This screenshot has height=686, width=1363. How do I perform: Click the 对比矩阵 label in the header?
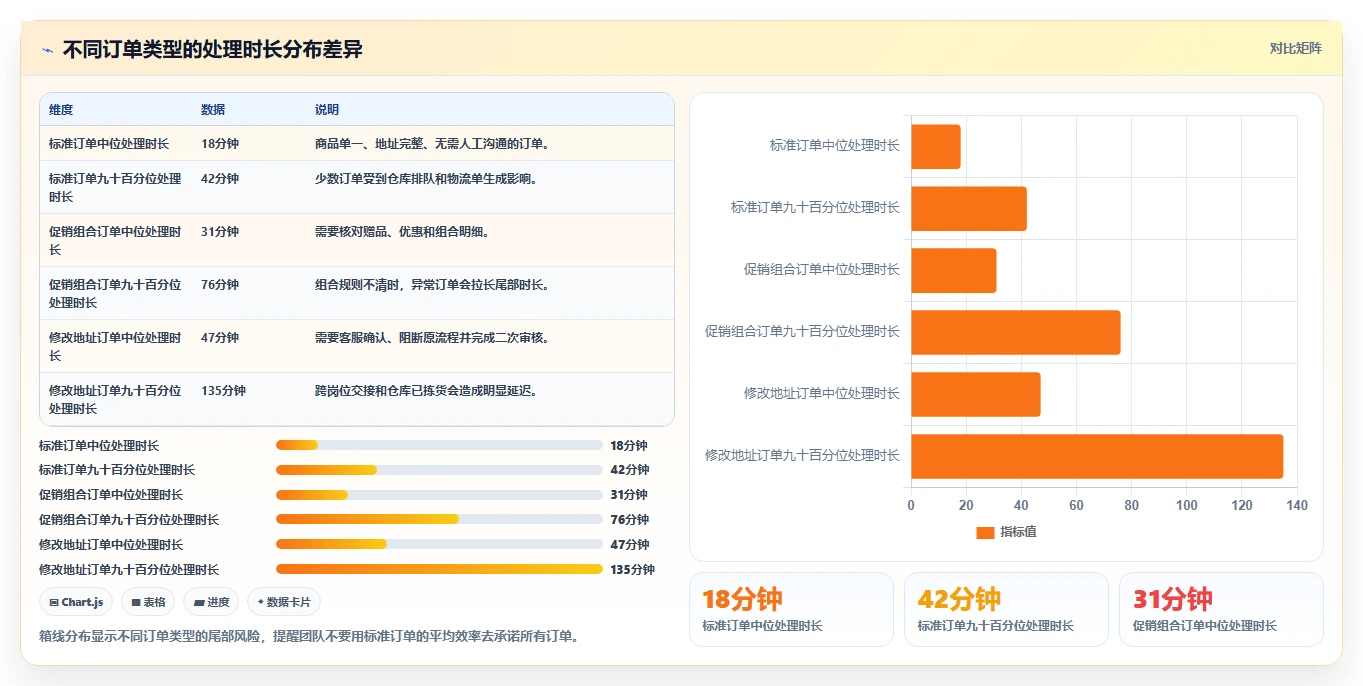click(x=1295, y=48)
